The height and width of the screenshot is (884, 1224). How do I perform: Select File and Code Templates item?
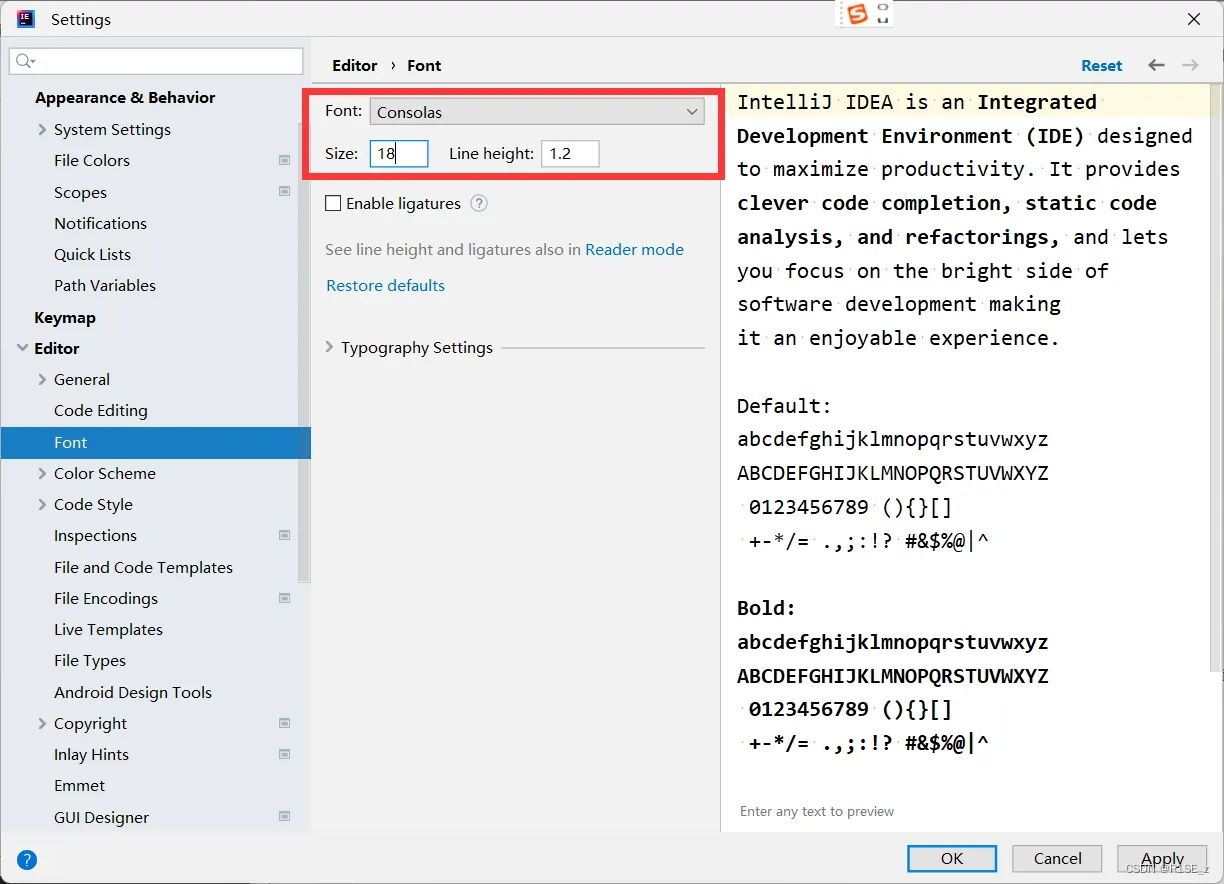143,567
